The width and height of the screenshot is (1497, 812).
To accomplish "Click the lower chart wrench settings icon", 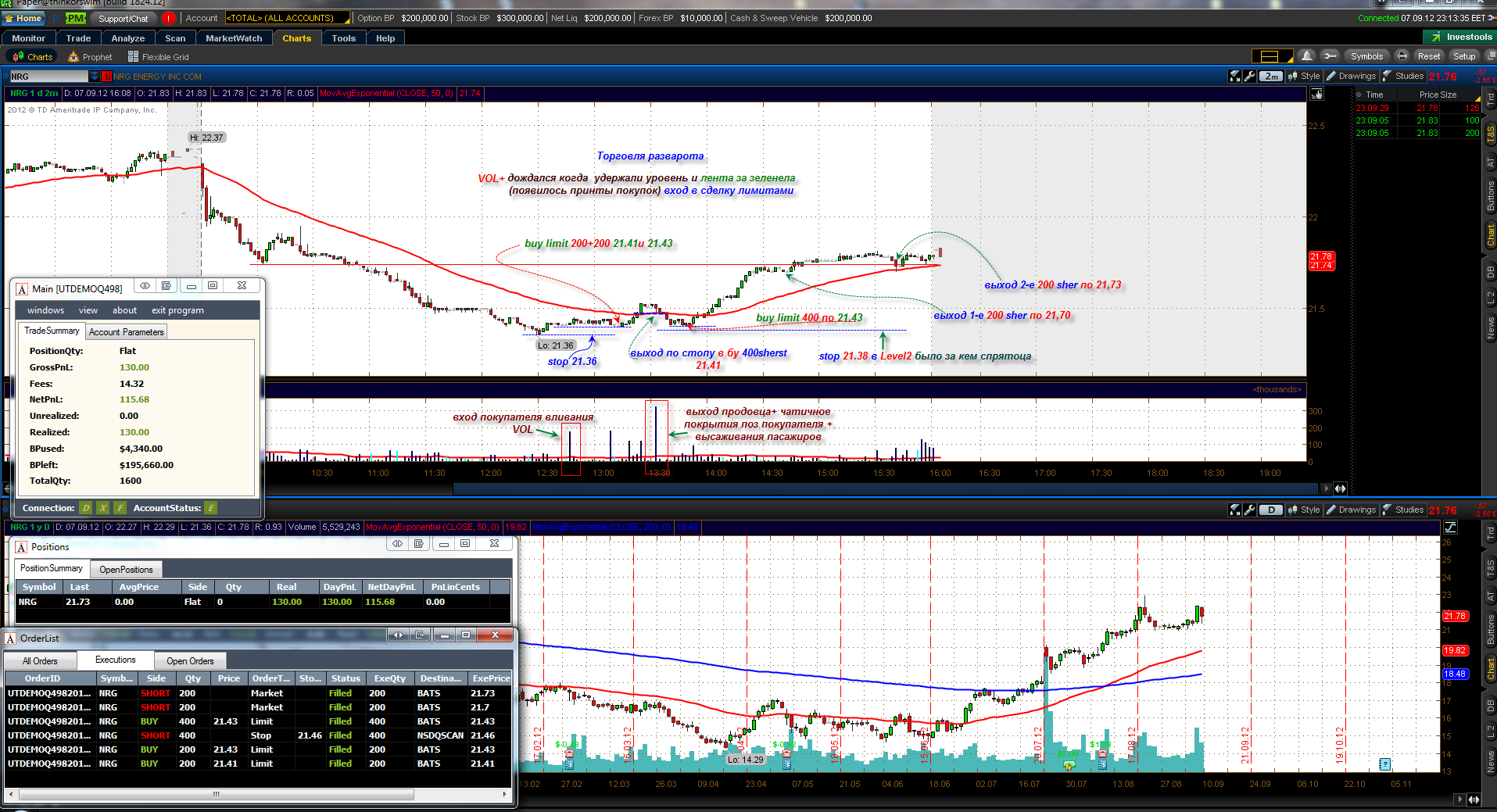I will click(x=1249, y=510).
